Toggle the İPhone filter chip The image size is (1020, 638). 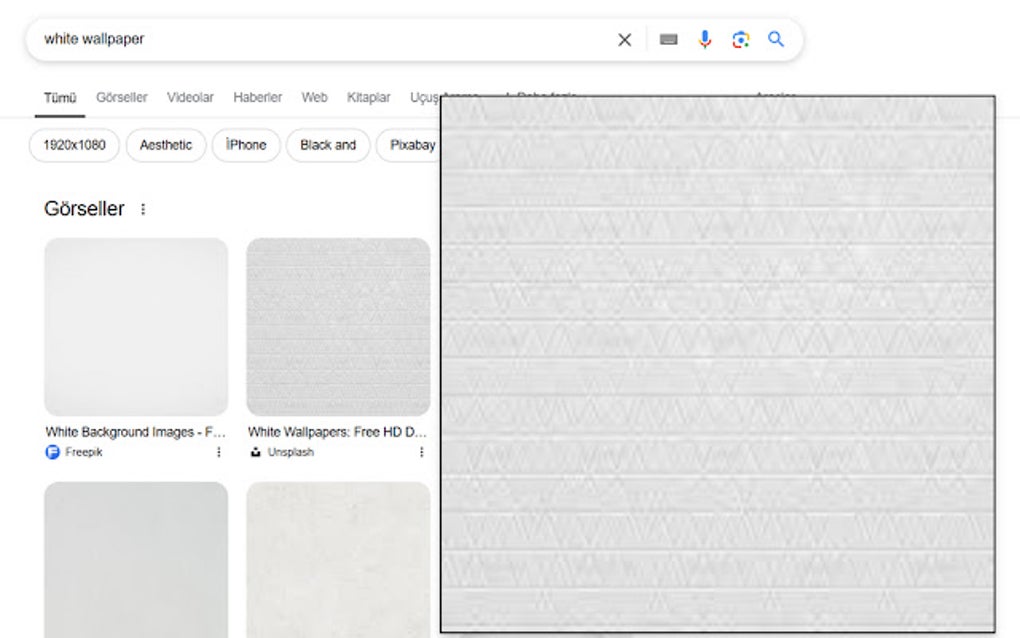[246, 145]
